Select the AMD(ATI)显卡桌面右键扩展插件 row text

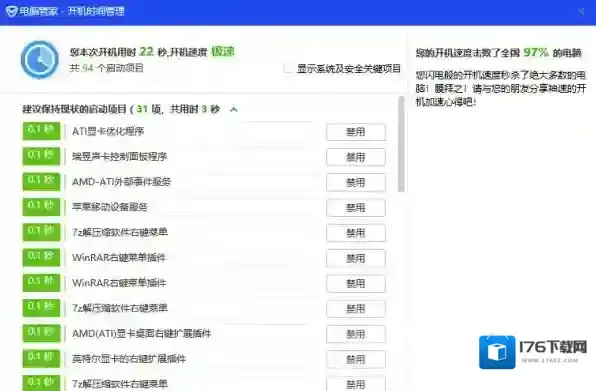[x=141, y=334]
